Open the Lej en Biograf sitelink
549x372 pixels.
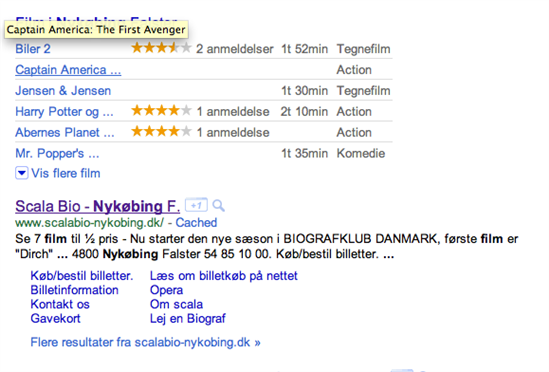pyautogui.click(x=188, y=318)
